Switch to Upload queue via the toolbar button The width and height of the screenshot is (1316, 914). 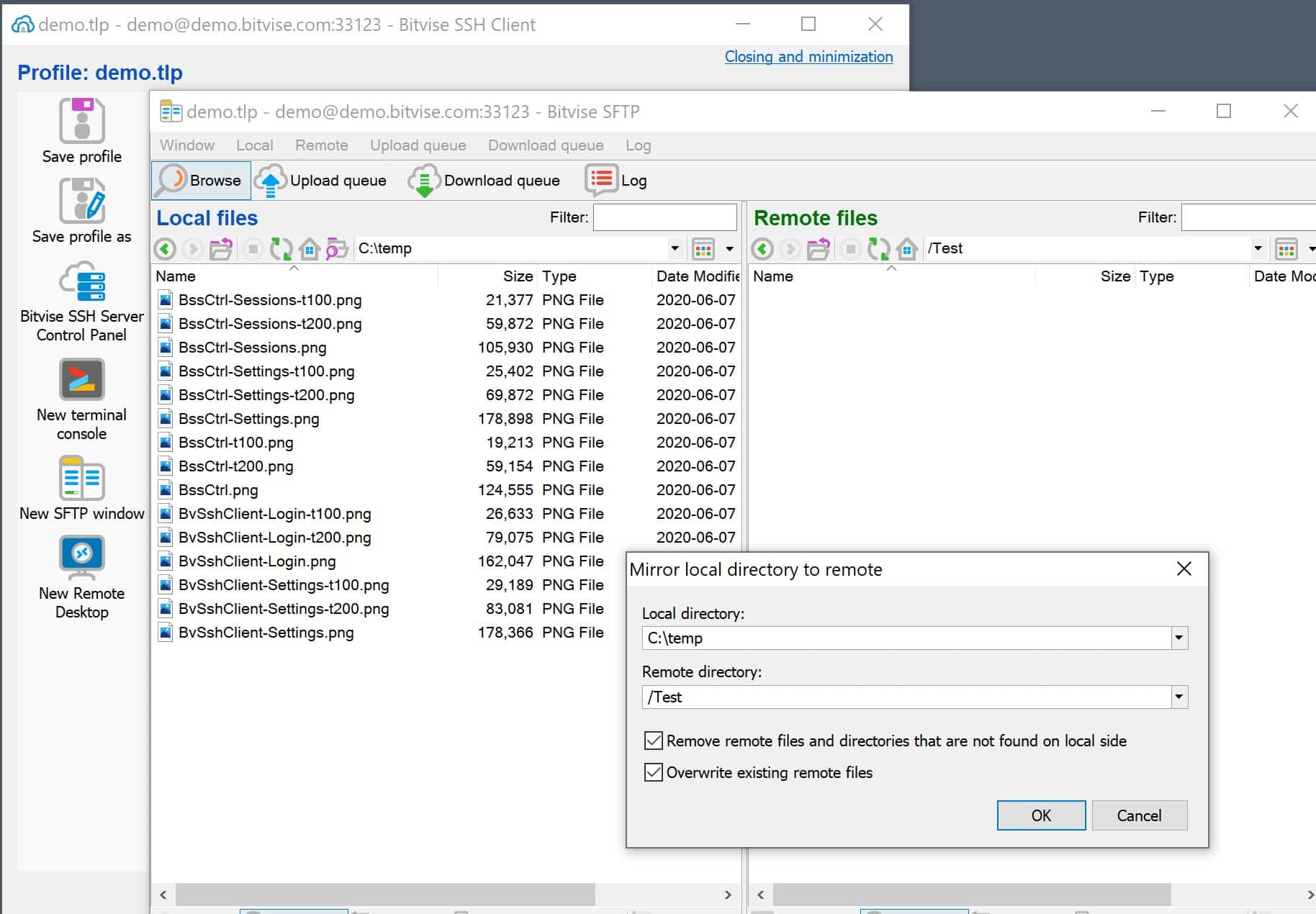pos(323,181)
